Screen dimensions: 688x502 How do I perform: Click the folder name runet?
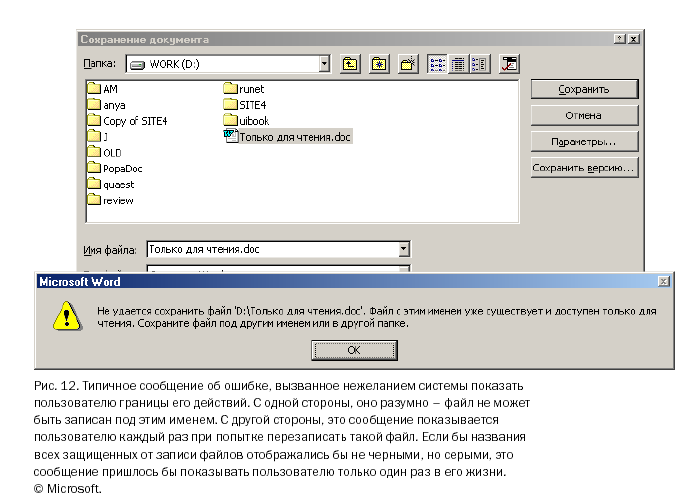(251, 89)
